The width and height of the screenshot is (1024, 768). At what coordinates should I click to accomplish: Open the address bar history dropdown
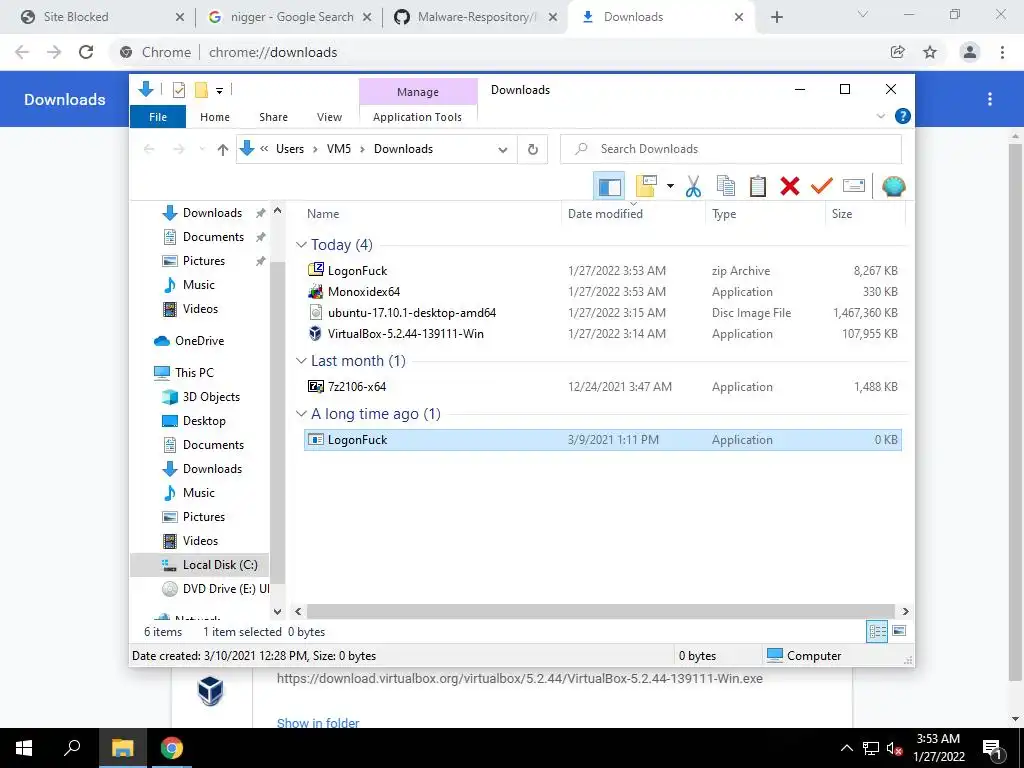tap(502, 150)
